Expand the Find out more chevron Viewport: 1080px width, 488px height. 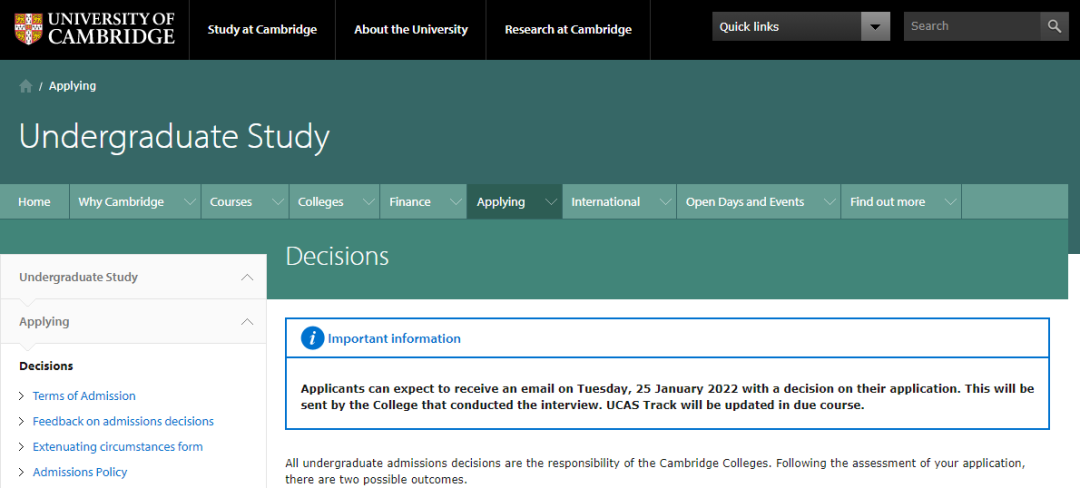[x=950, y=202]
